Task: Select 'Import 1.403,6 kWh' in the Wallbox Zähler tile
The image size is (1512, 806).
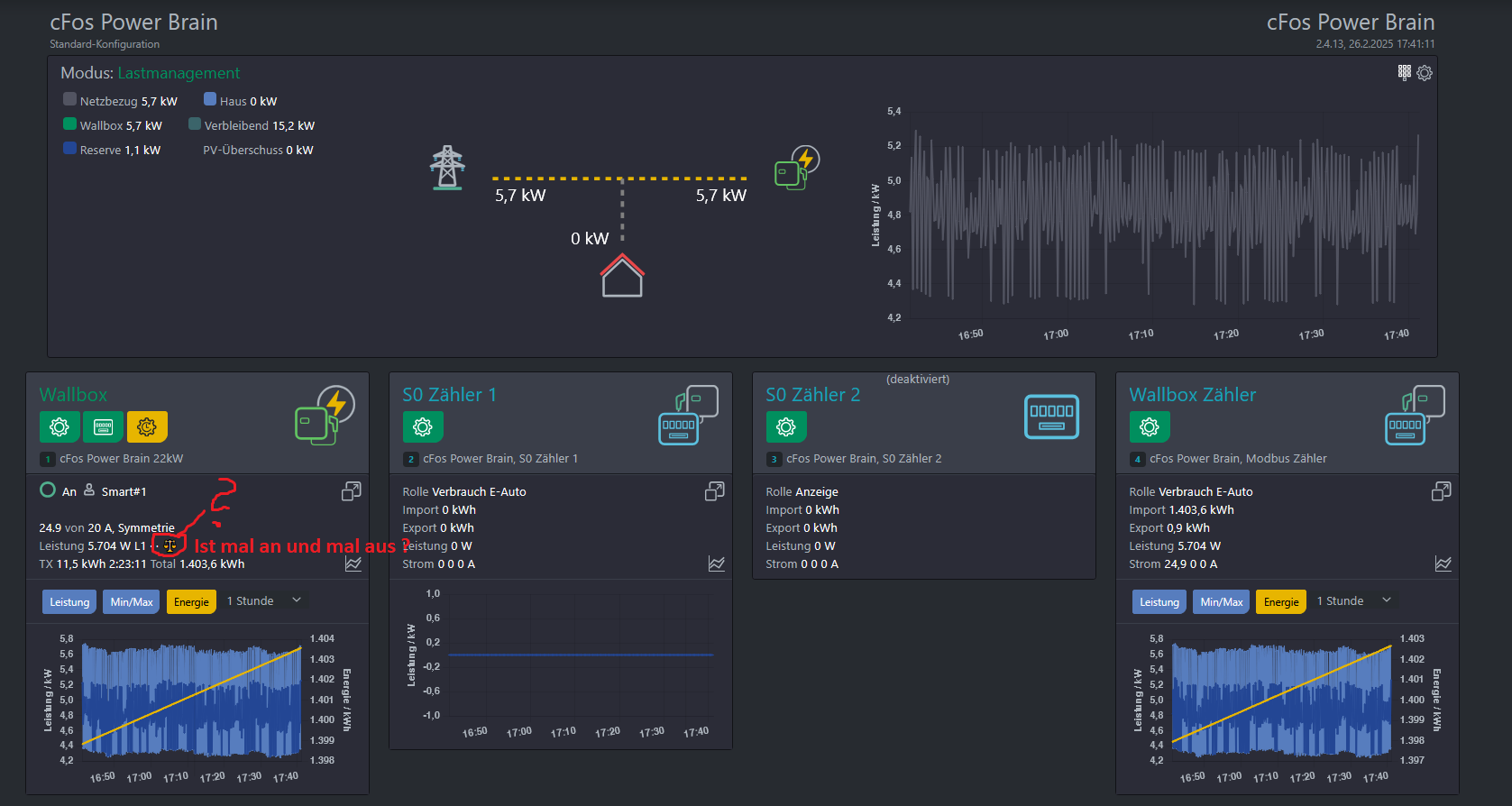Action: point(1182,510)
